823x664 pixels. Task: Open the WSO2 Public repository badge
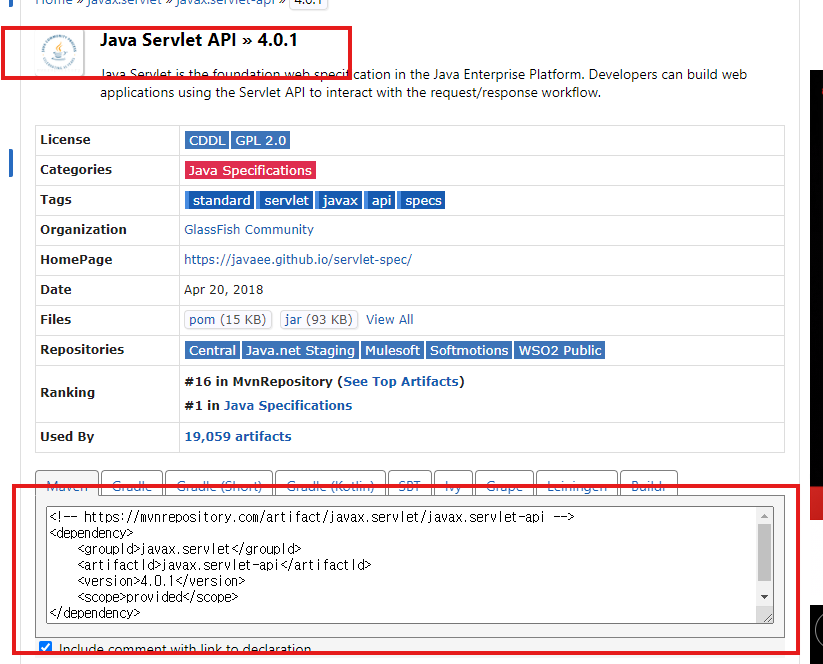coord(560,350)
